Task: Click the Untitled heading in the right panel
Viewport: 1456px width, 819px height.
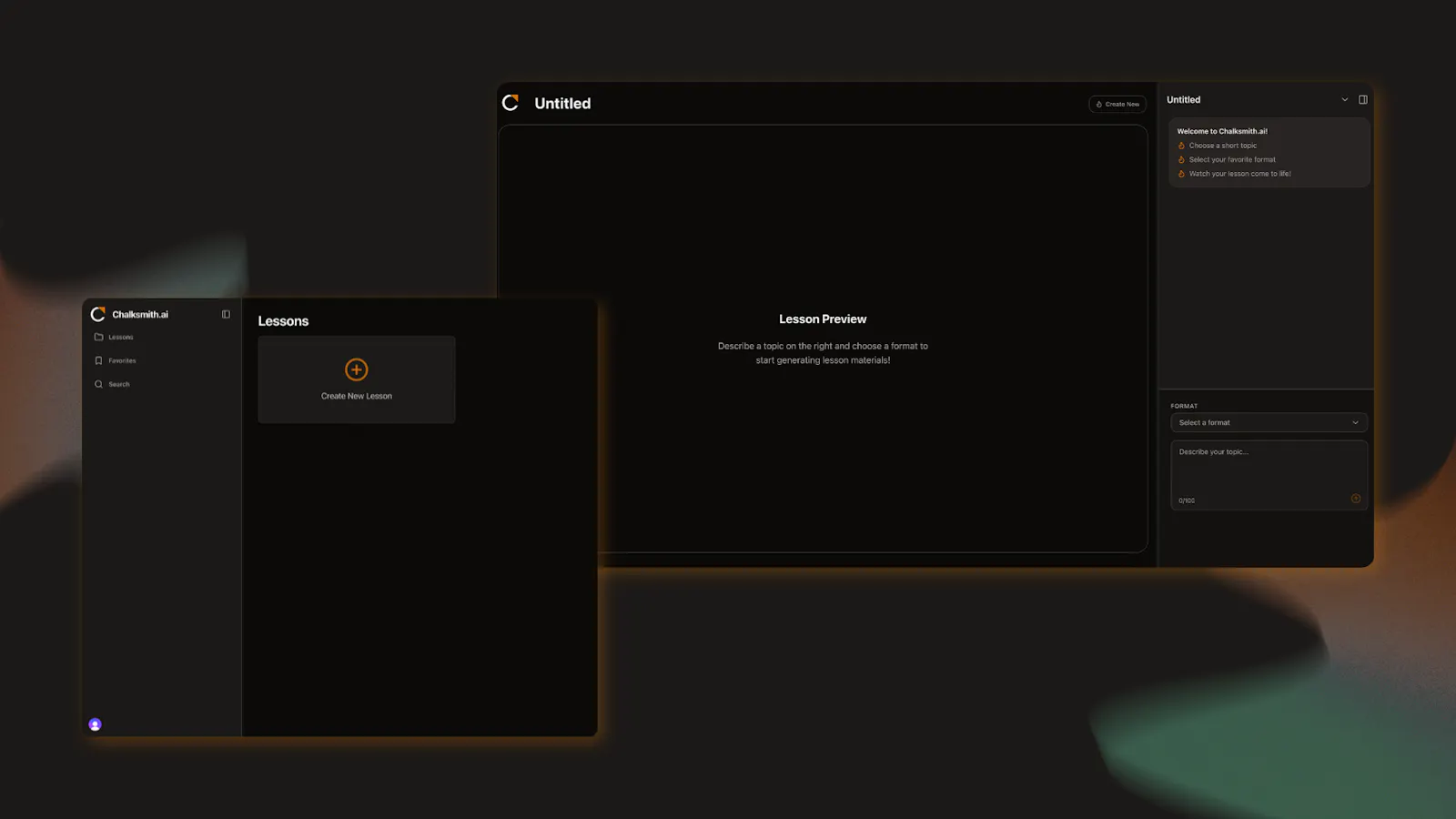Action: 1184,100
